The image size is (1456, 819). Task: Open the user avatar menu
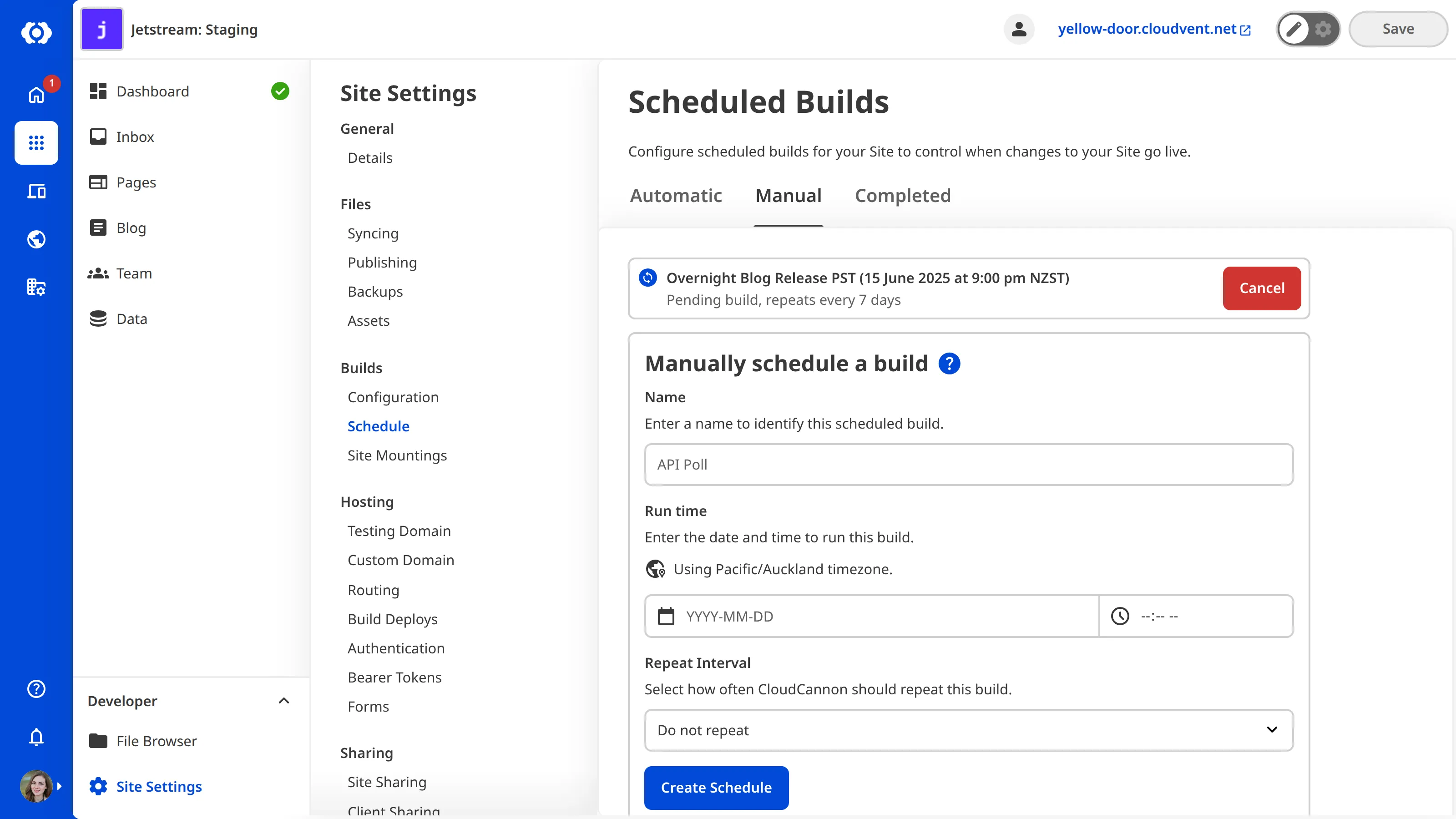(x=36, y=786)
